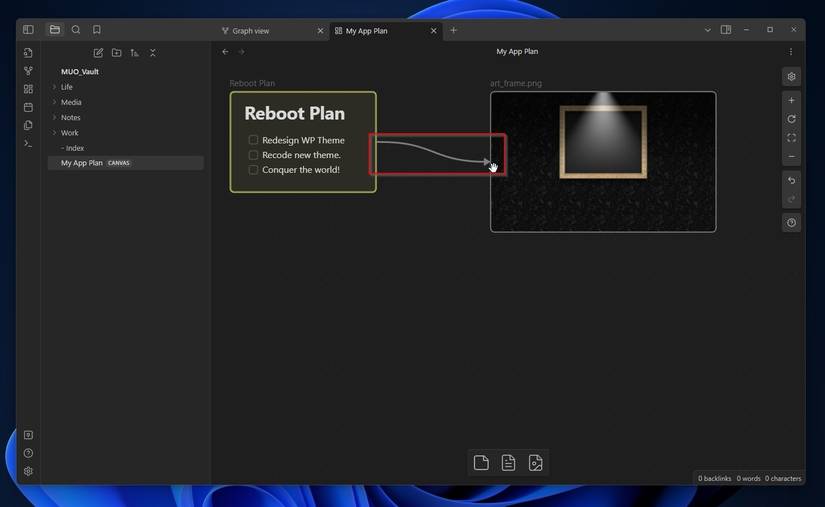Add note from vault to canvas
The height and width of the screenshot is (507, 825).
508,463
